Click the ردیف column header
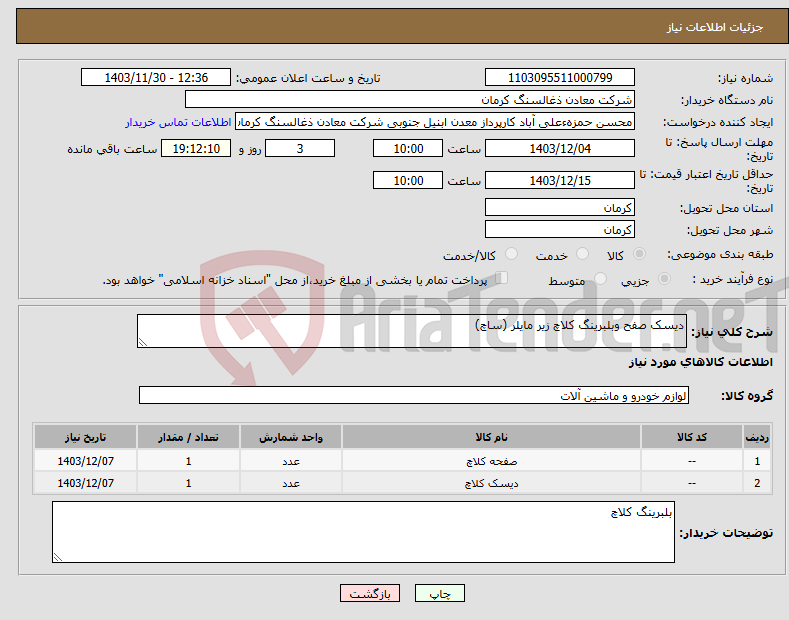The height and width of the screenshot is (620, 789). 757,437
